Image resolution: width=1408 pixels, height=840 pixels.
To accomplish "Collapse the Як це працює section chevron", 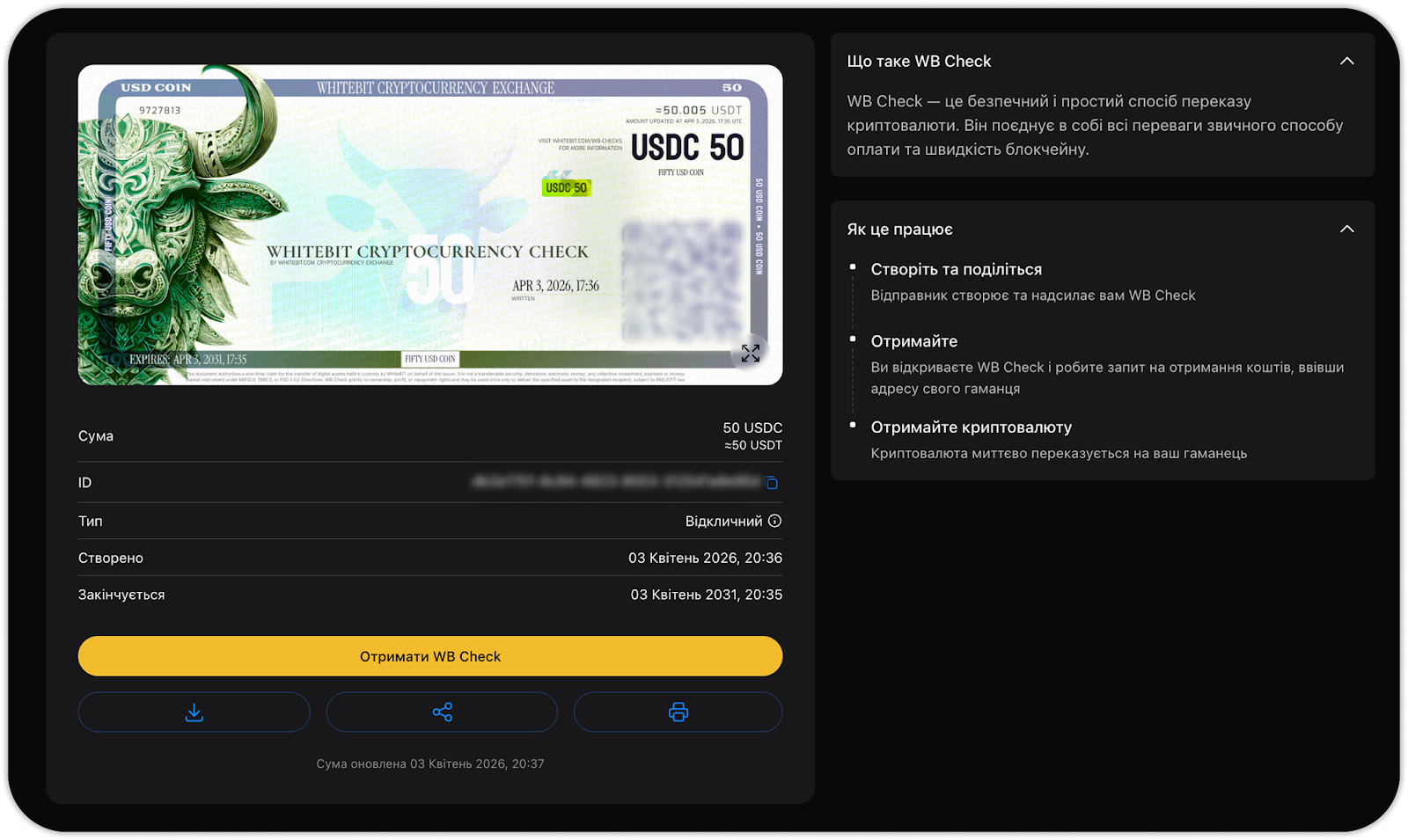I will click(x=1346, y=229).
